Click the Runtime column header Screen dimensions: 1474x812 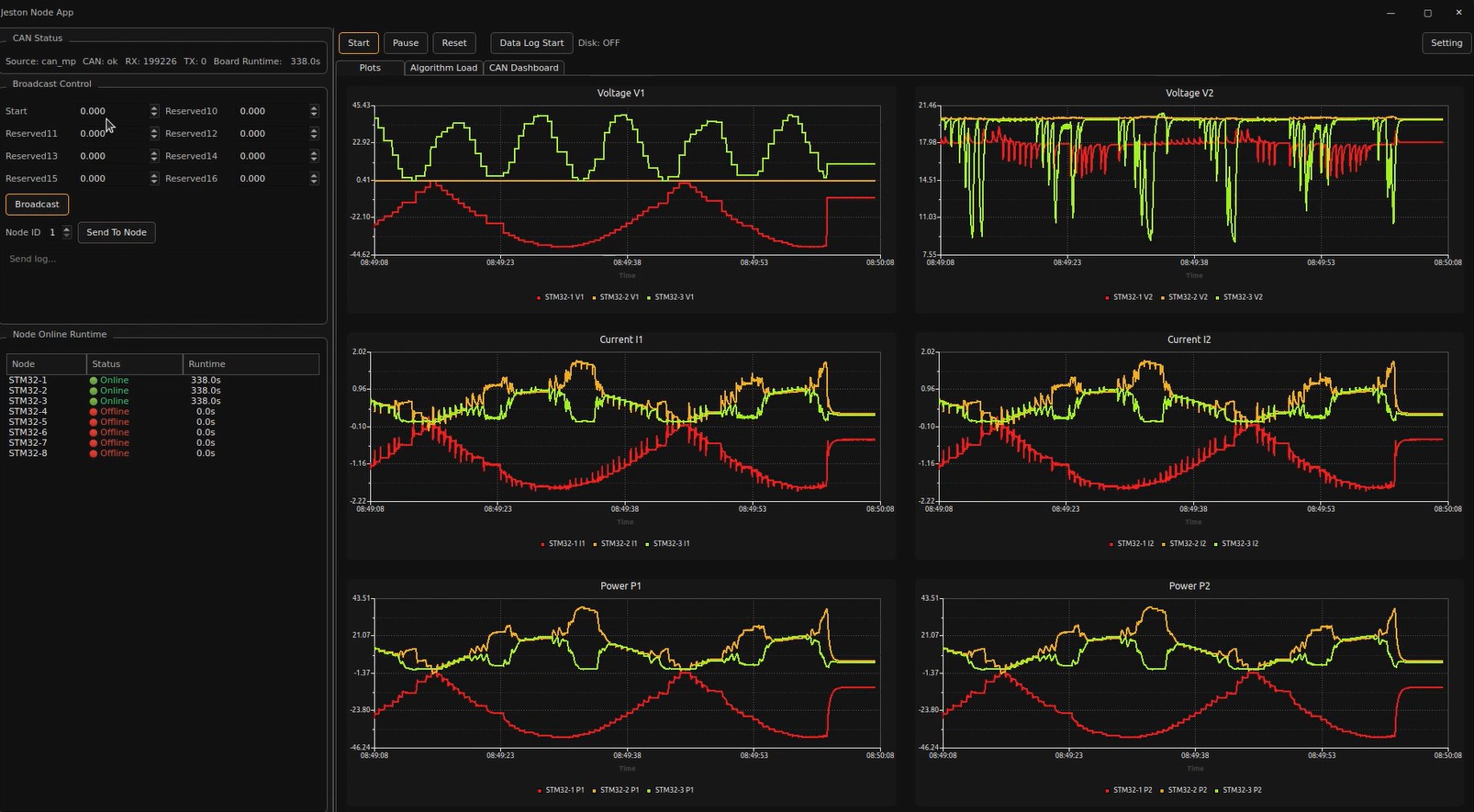coord(251,364)
